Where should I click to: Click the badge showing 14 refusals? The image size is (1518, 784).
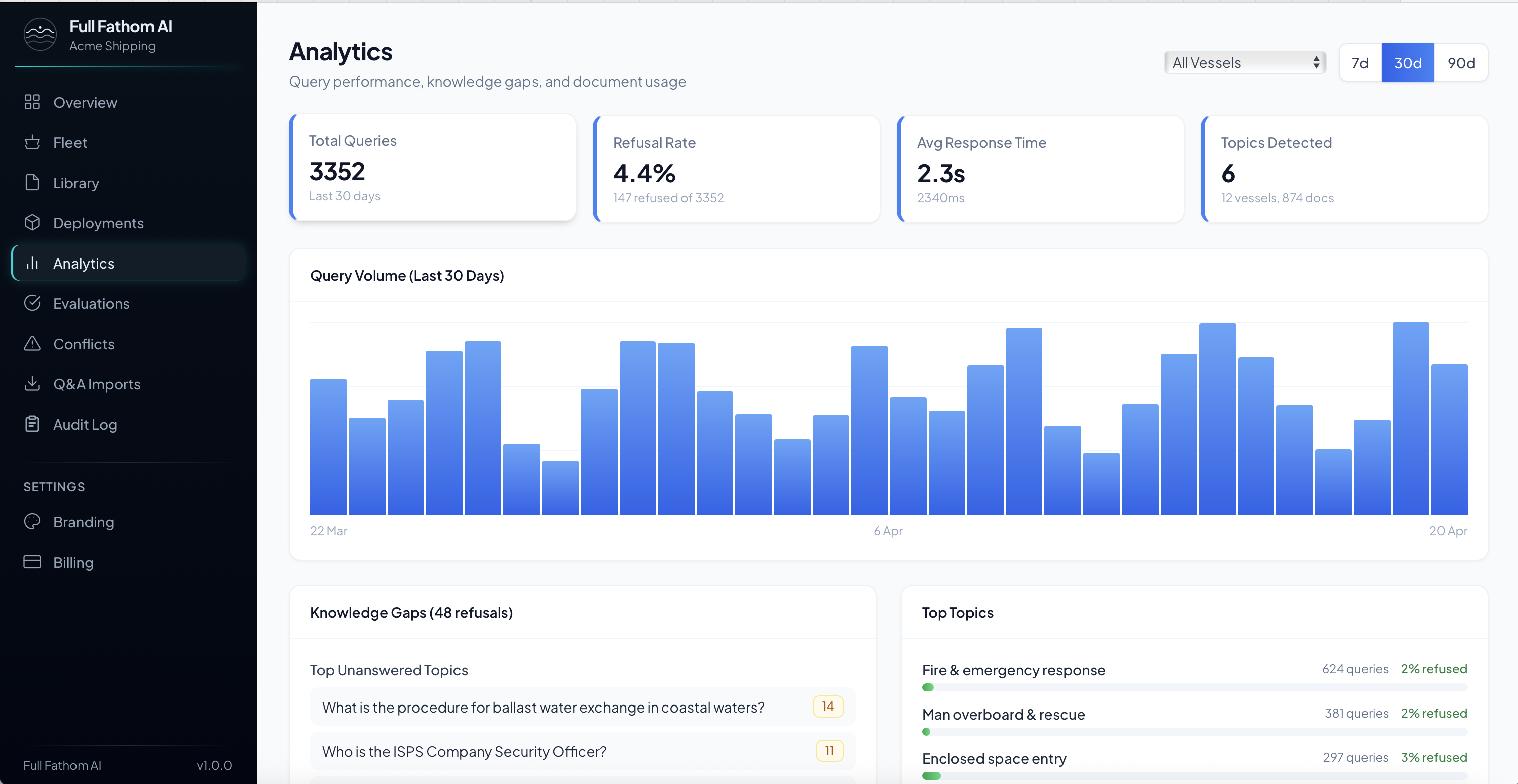(x=828, y=705)
